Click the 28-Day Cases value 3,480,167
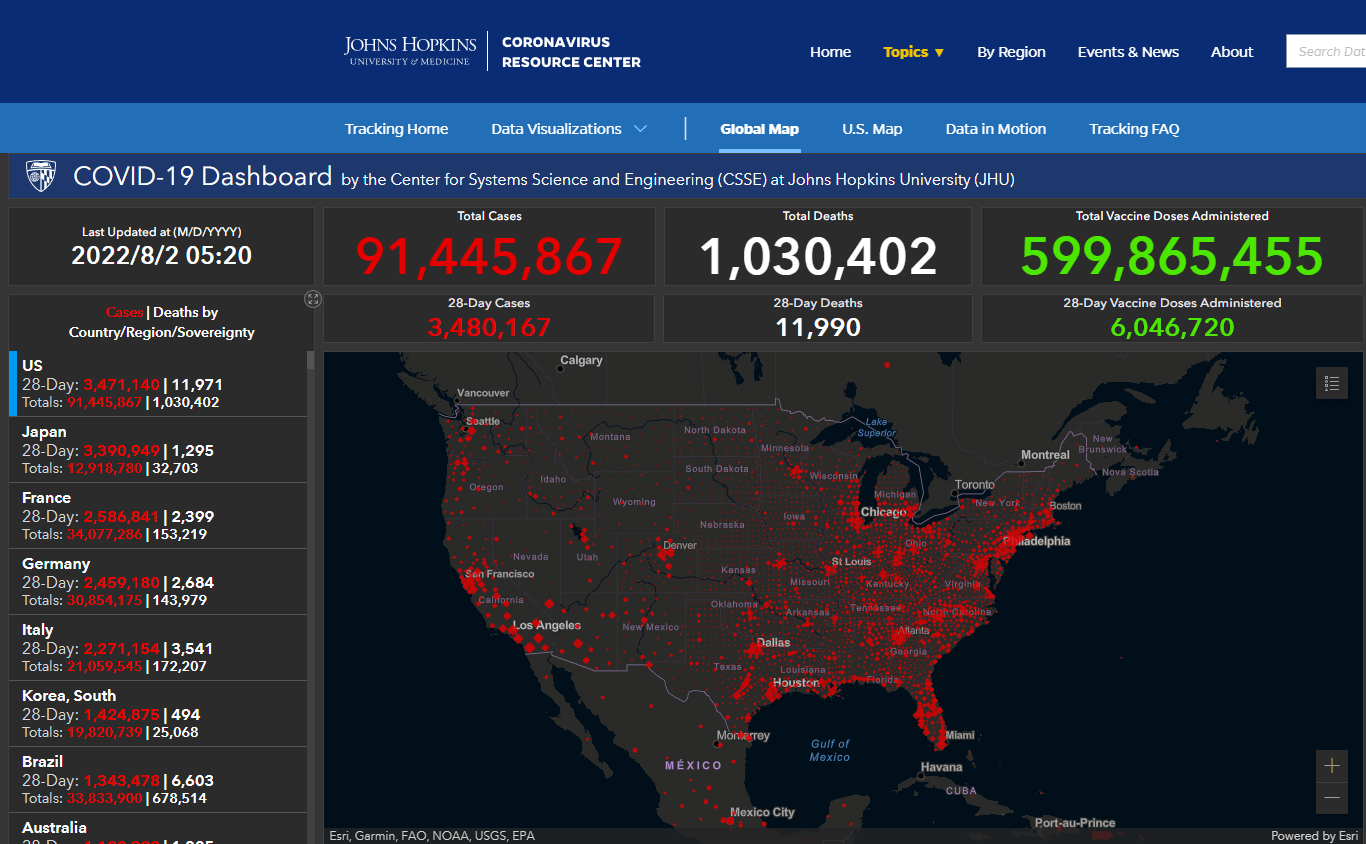 (489, 326)
